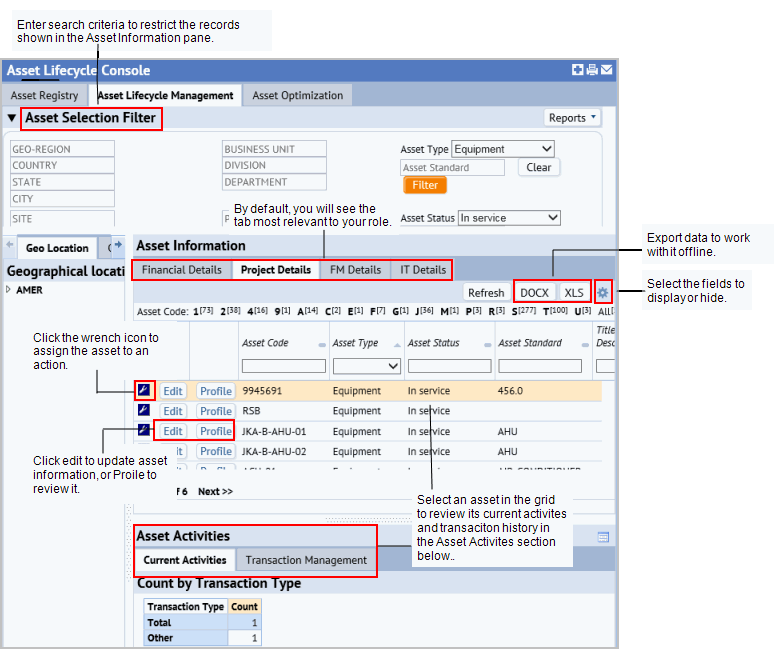The image size is (784, 649).
Task: Open the Reports dropdown menu
Action: pos(572,118)
